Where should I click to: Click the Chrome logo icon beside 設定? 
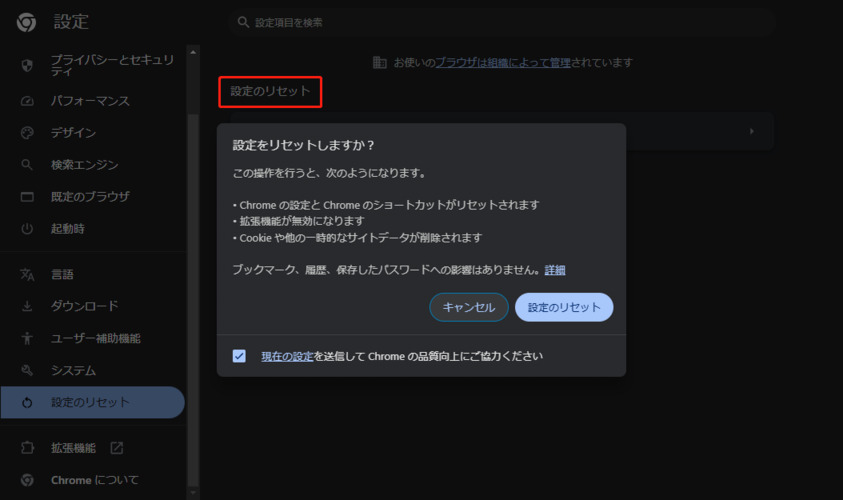[x=26, y=22]
